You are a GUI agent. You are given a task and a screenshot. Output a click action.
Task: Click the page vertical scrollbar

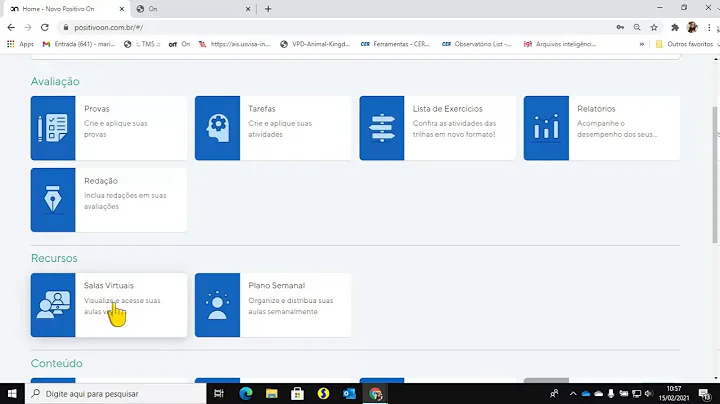pyautogui.click(x=715, y=174)
